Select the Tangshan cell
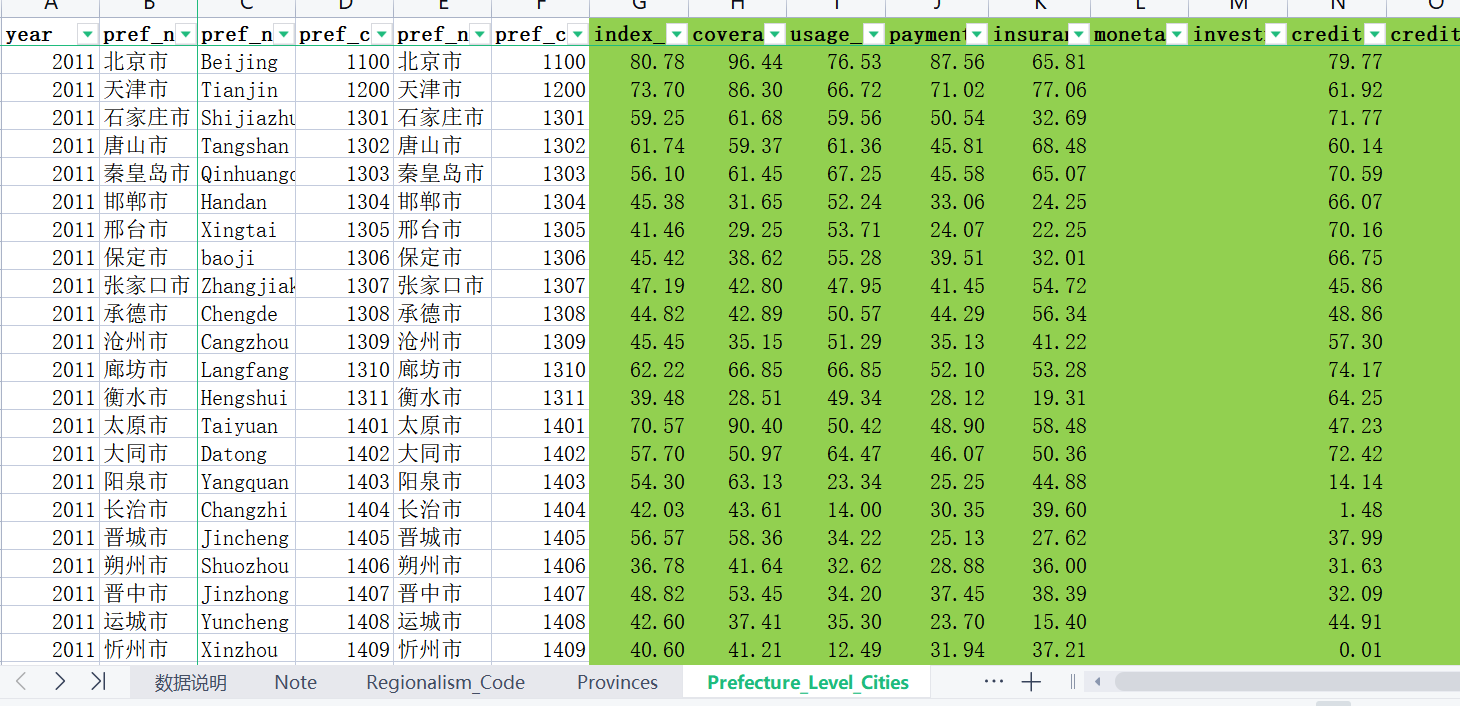1460x706 pixels. click(246, 146)
